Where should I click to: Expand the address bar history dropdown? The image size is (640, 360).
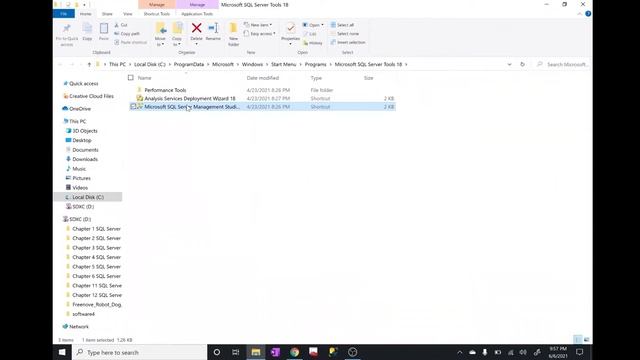coord(509,64)
